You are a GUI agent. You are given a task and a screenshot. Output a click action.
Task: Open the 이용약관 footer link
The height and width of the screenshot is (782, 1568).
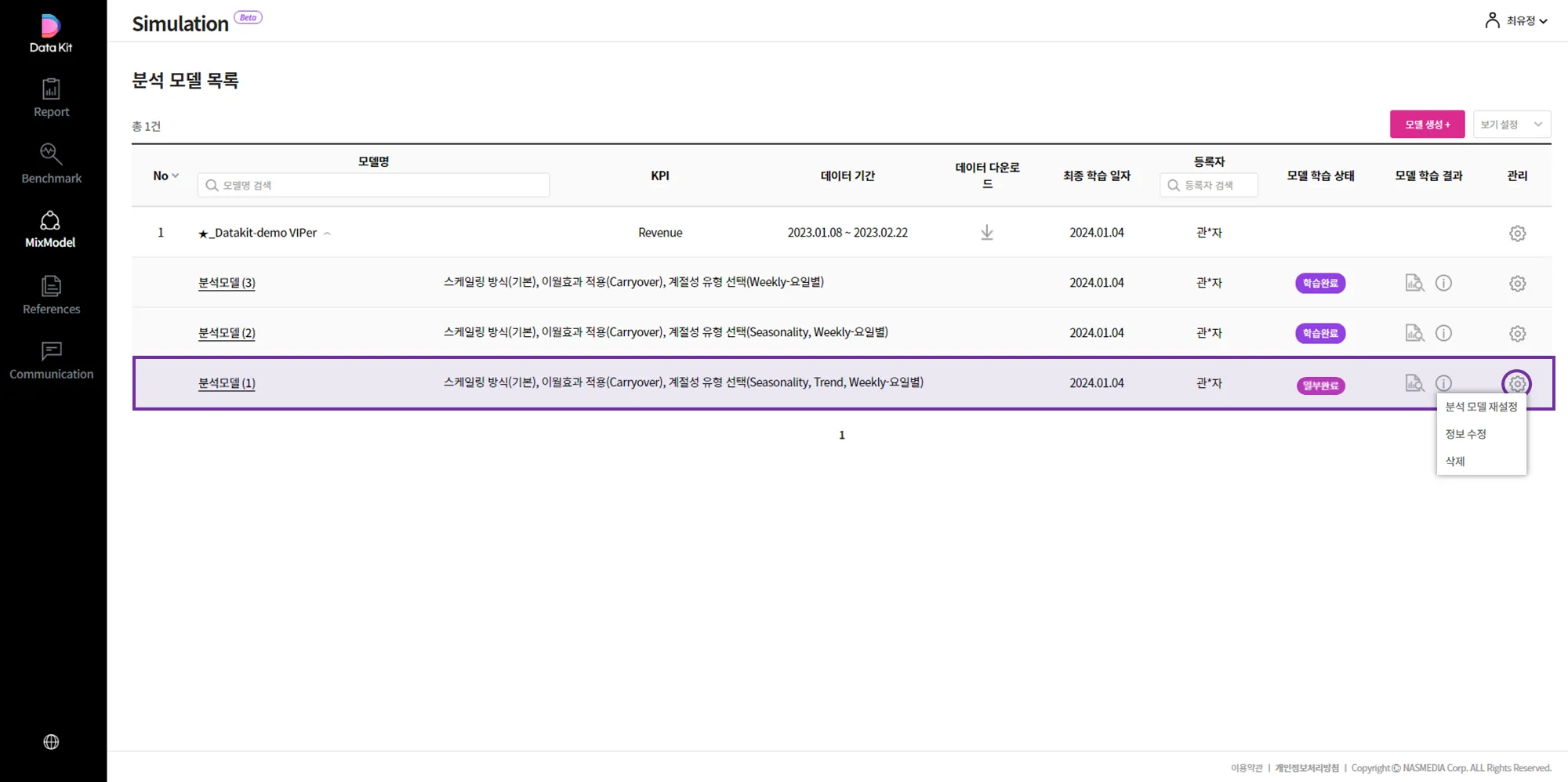tap(1247, 768)
